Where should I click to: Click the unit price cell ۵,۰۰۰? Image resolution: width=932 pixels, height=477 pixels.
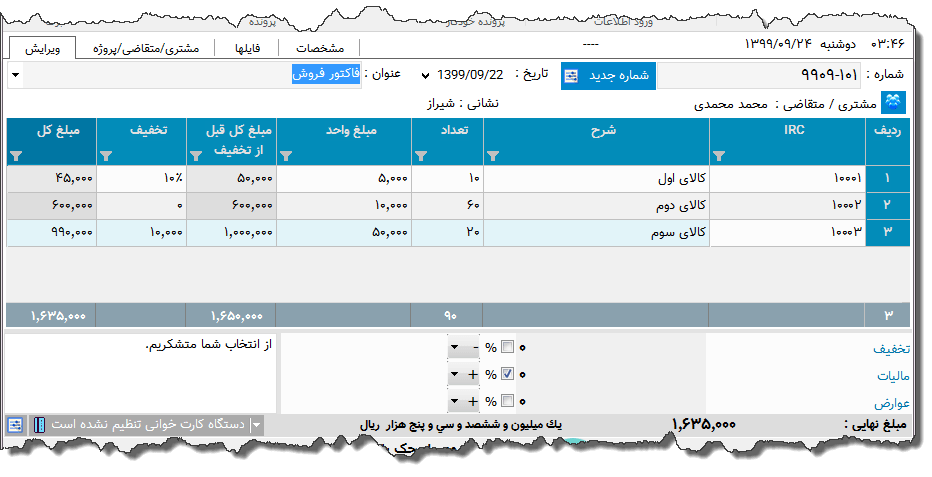(344, 178)
